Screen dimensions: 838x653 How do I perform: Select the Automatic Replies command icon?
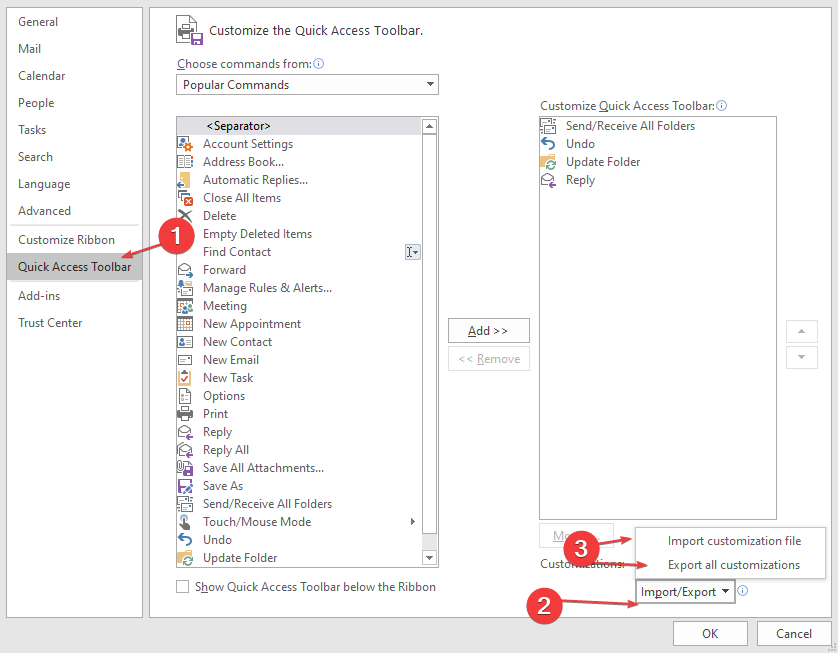click(x=184, y=180)
